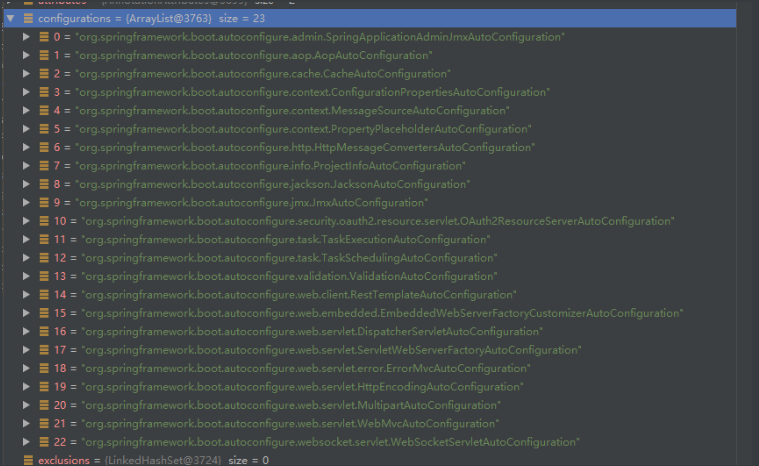Expand element 13 ValidationAutoConfiguration

(x=26, y=276)
